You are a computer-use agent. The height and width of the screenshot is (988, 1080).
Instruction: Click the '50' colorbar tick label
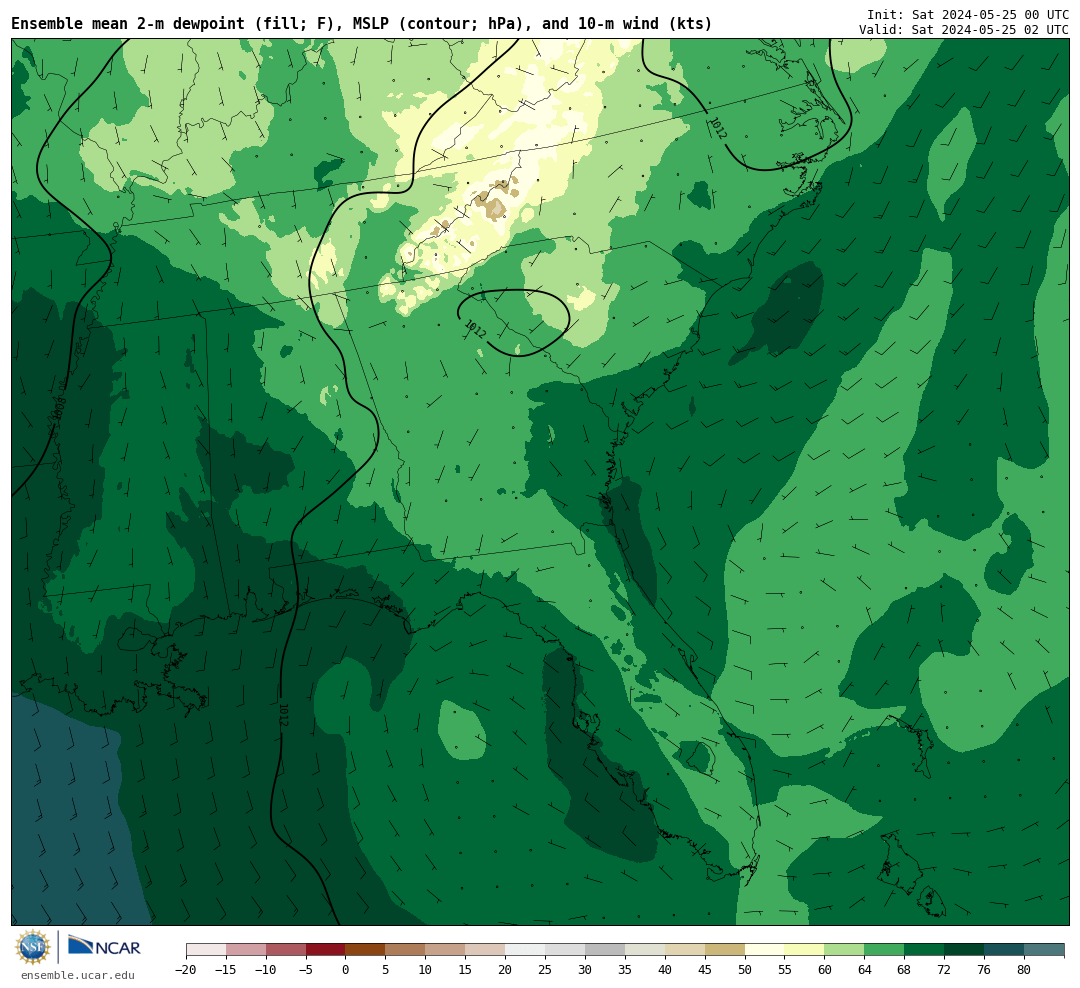745,969
